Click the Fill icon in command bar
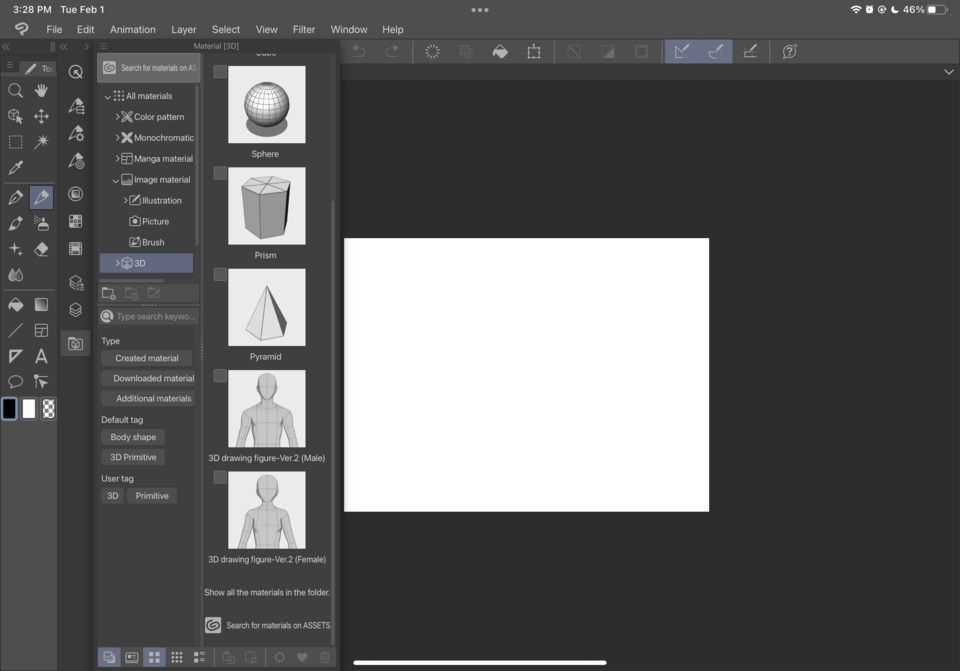 500,52
